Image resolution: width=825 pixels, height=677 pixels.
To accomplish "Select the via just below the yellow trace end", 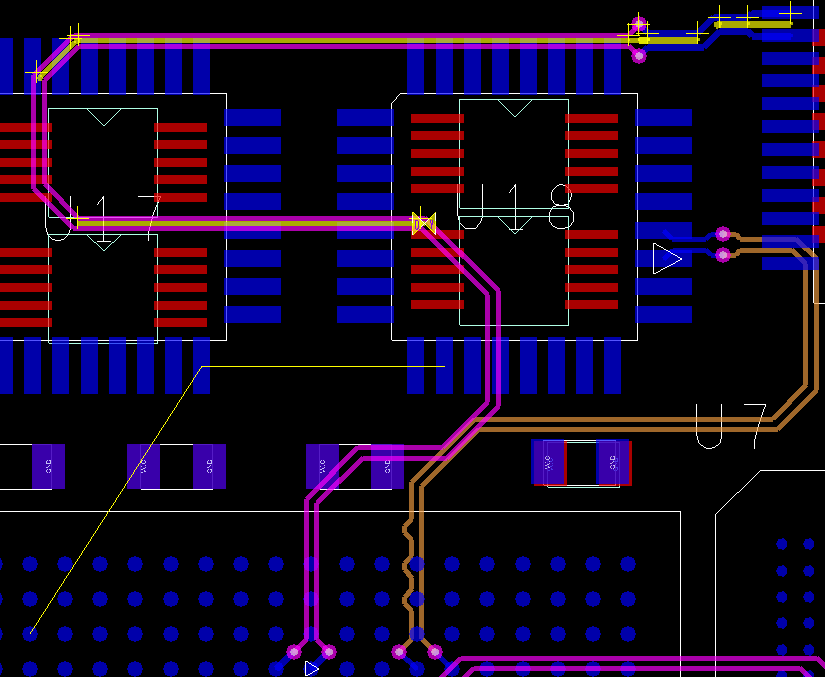I will [639, 55].
